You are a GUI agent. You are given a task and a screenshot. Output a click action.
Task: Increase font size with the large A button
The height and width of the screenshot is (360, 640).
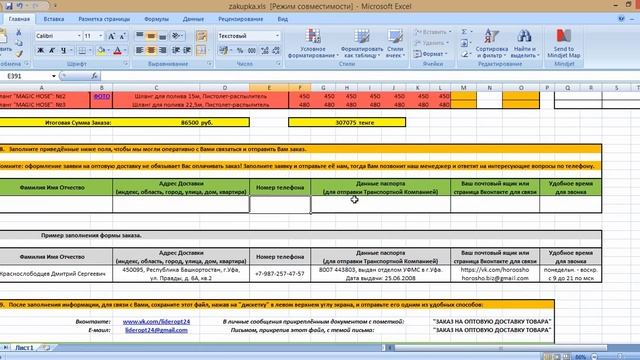[x=111, y=36]
